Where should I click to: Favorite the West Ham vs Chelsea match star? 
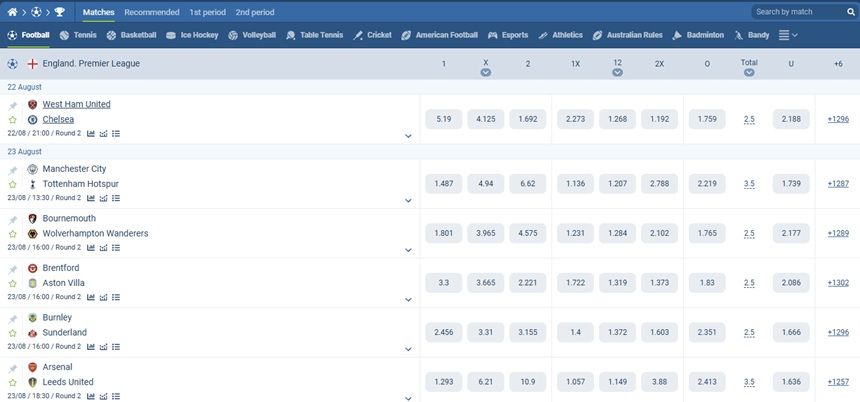[x=13, y=120]
